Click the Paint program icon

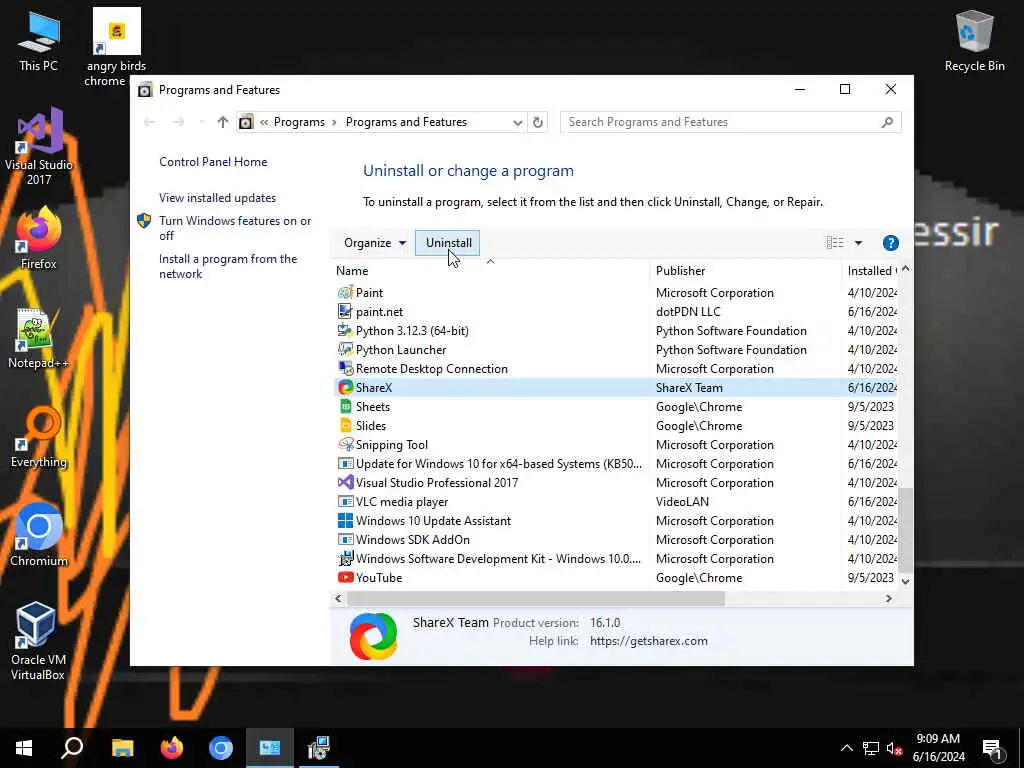point(345,293)
